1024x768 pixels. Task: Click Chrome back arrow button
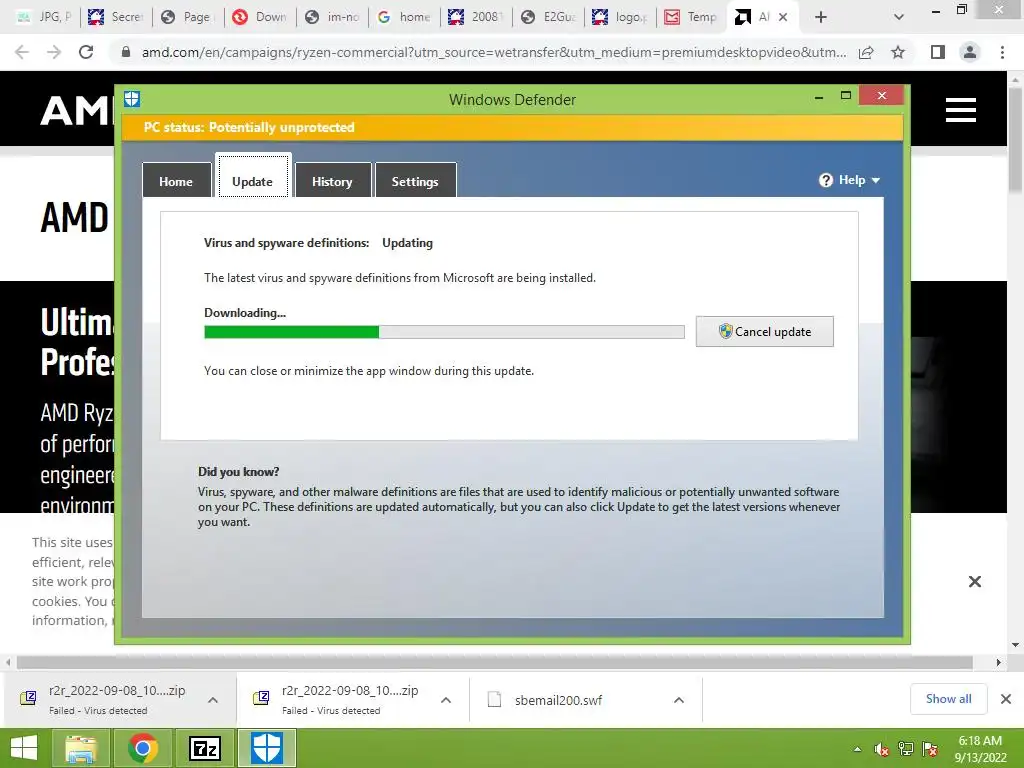(22, 52)
